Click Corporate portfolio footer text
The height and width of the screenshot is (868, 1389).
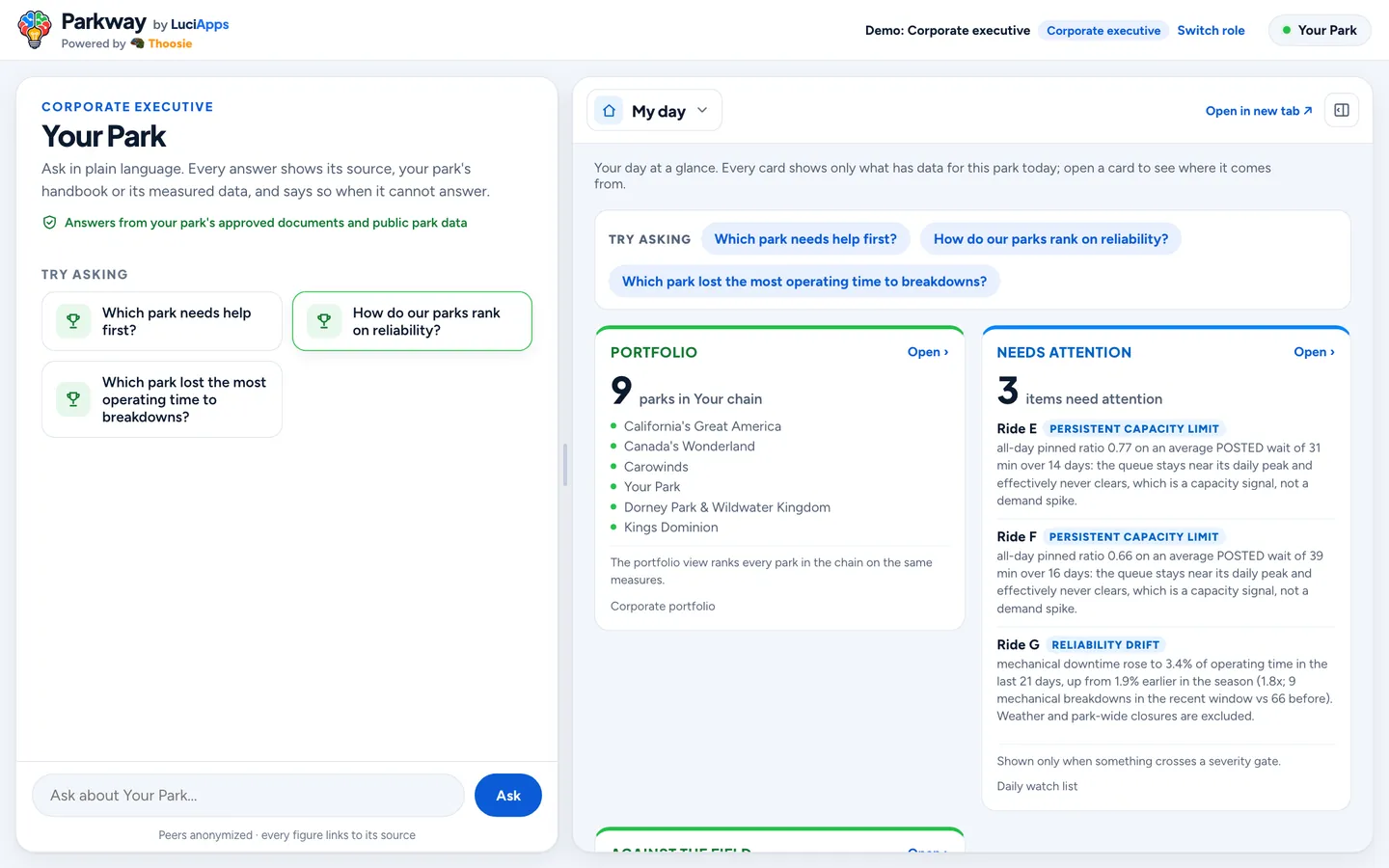coord(663,607)
